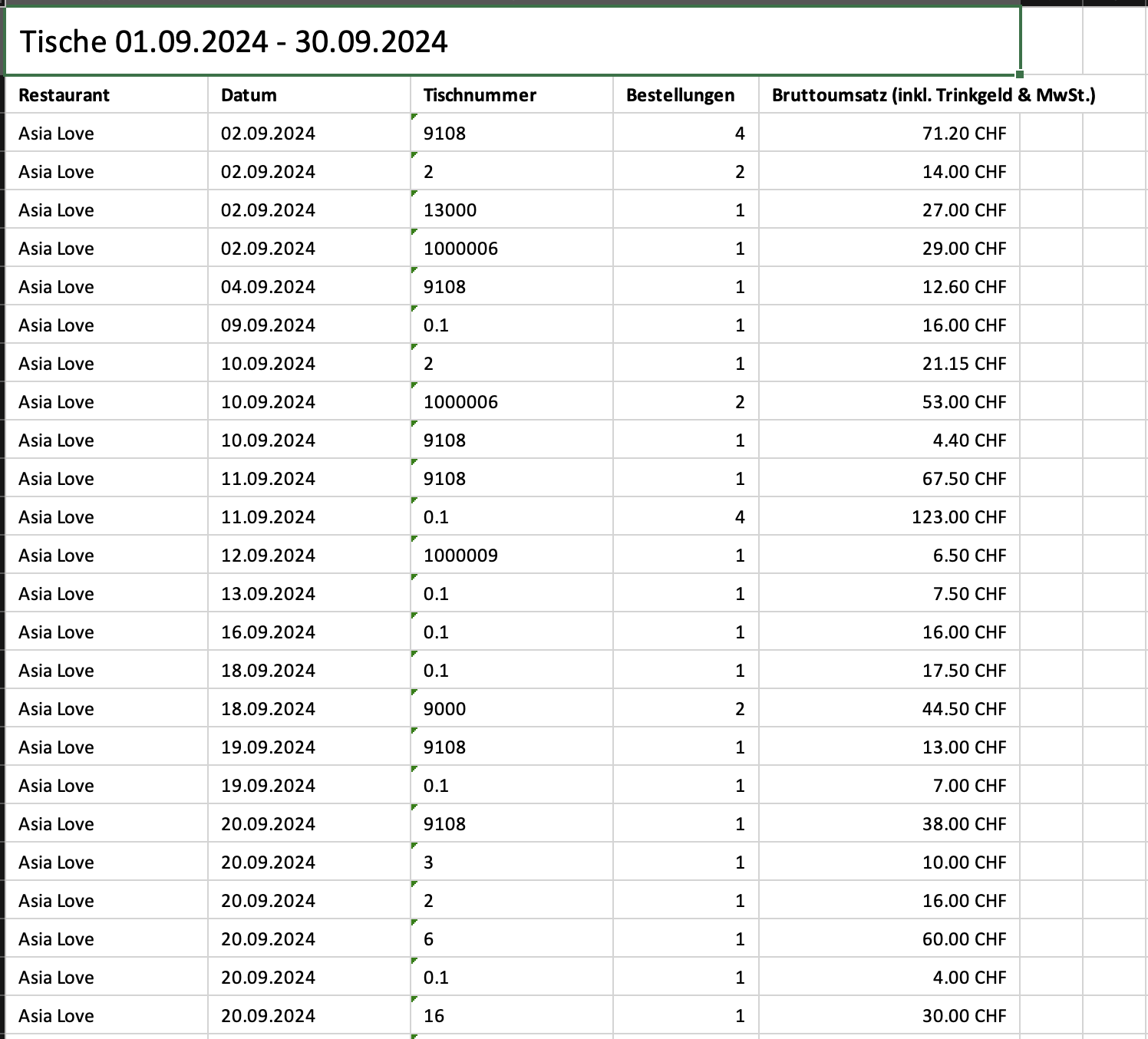Click the 71.20 CHF amount cell
The height and width of the screenshot is (1039, 1148).
pyautogui.click(x=889, y=133)
